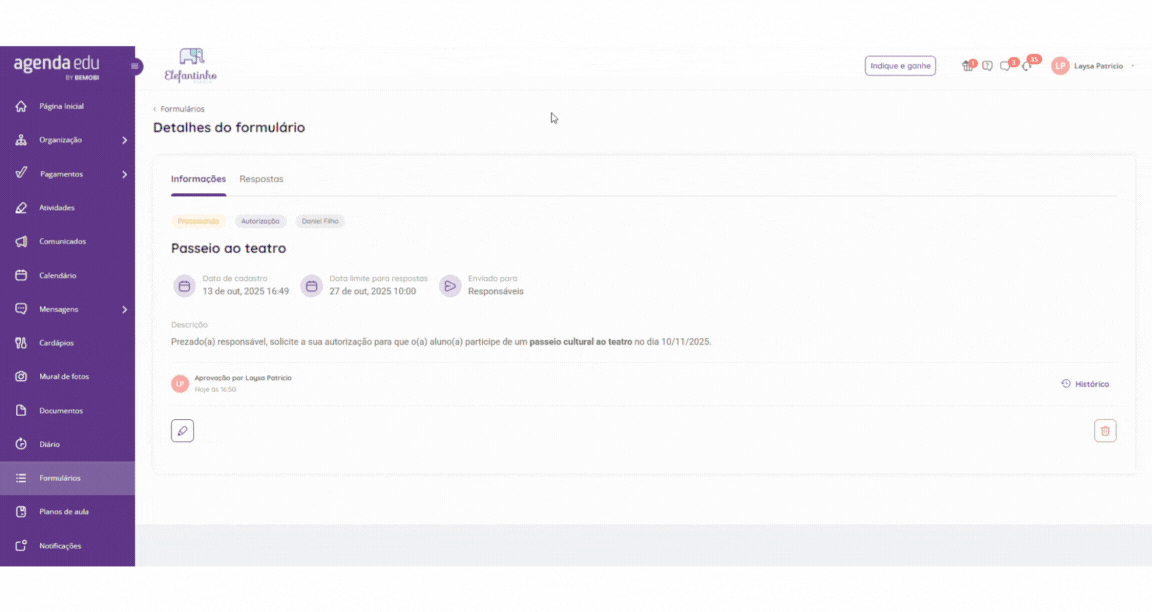Click the Passeio ao teatro title
The height and width of the screenshot is (612, 1152).
(x=228, y=248)
